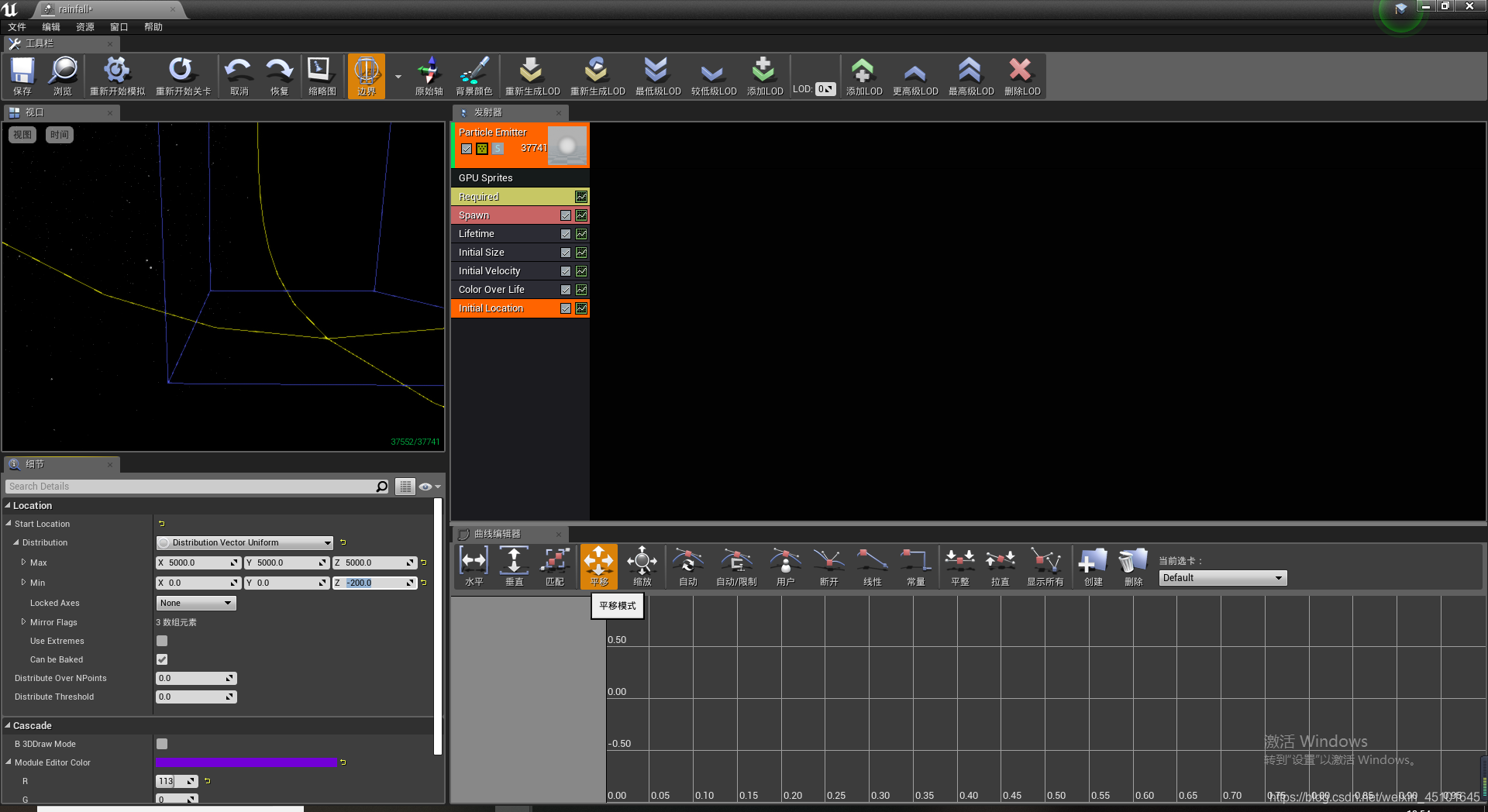The height and width of the screenshot is (812, 1488).
Task: Open the 帮助 menu
Action: click(x=153, y=27)
